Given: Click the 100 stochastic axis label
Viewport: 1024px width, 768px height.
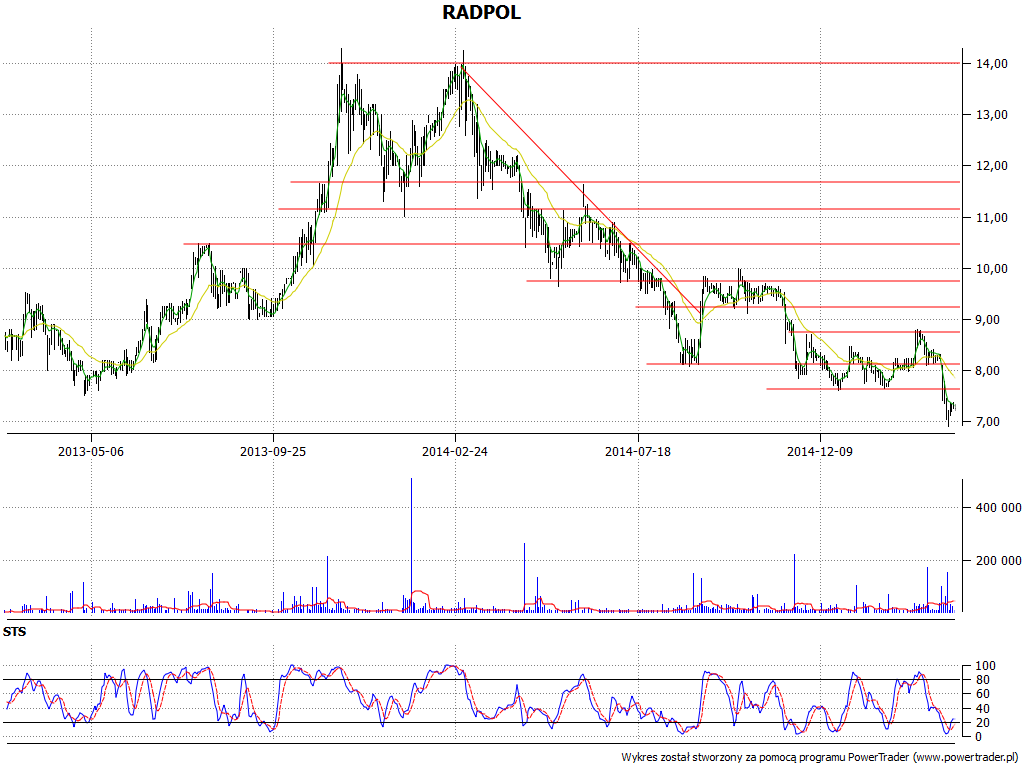Looking at the screenshot, I should pyautogui.click(x=985, y=666).
